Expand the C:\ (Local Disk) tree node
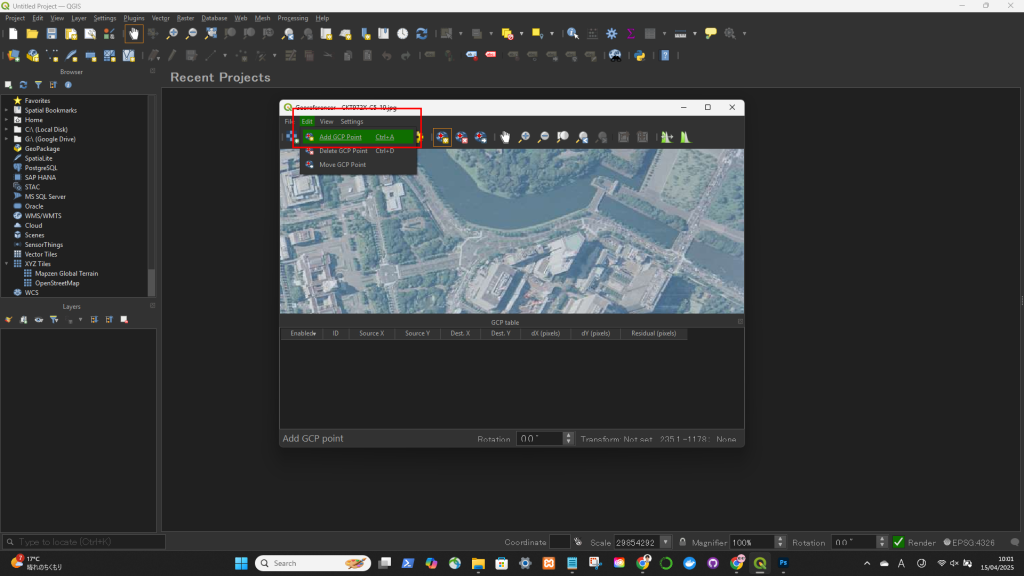The width and height of the screenshot is (1024, 576). (6, 129)
